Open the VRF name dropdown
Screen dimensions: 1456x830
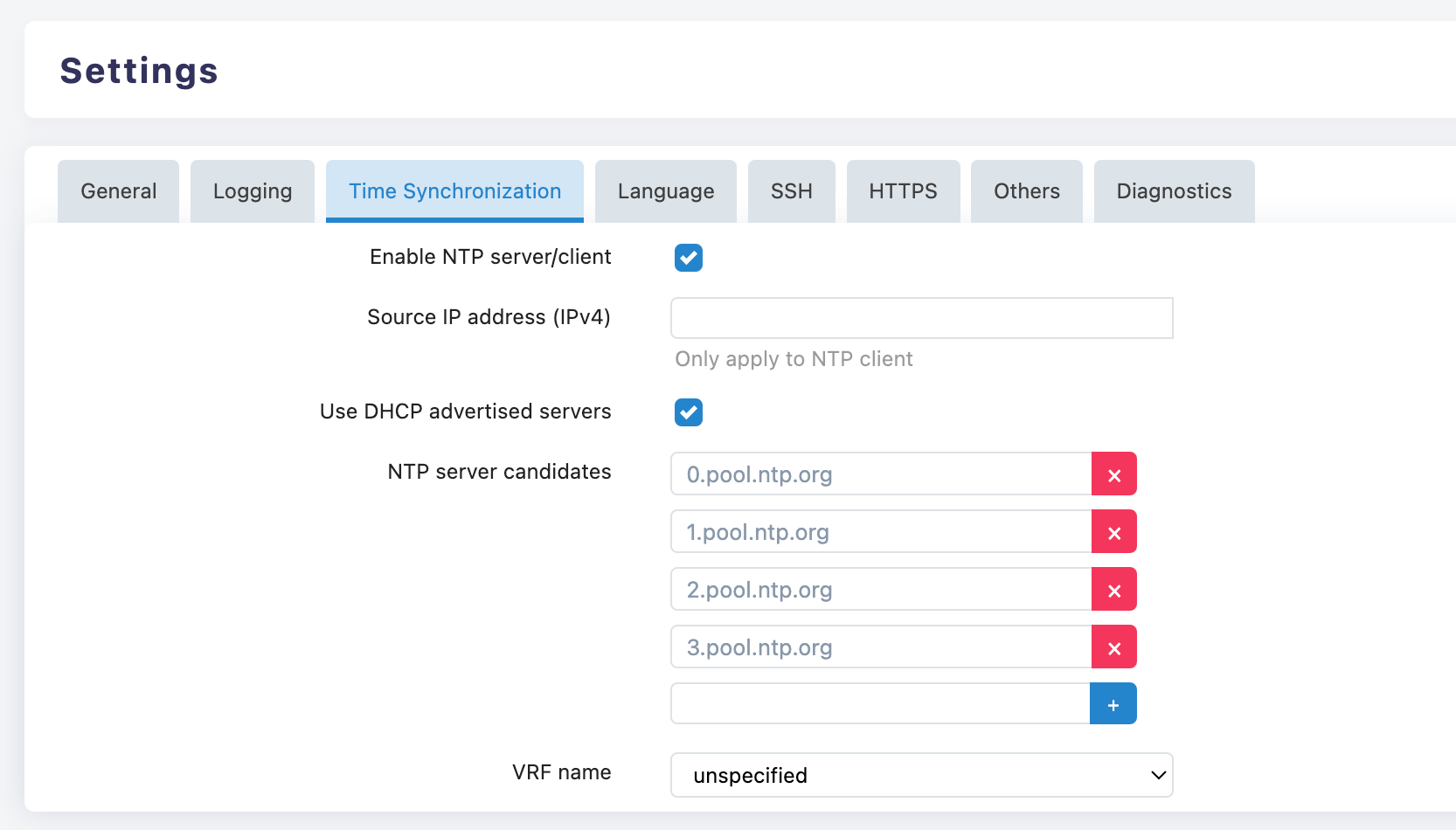click(x=921, y=775)
